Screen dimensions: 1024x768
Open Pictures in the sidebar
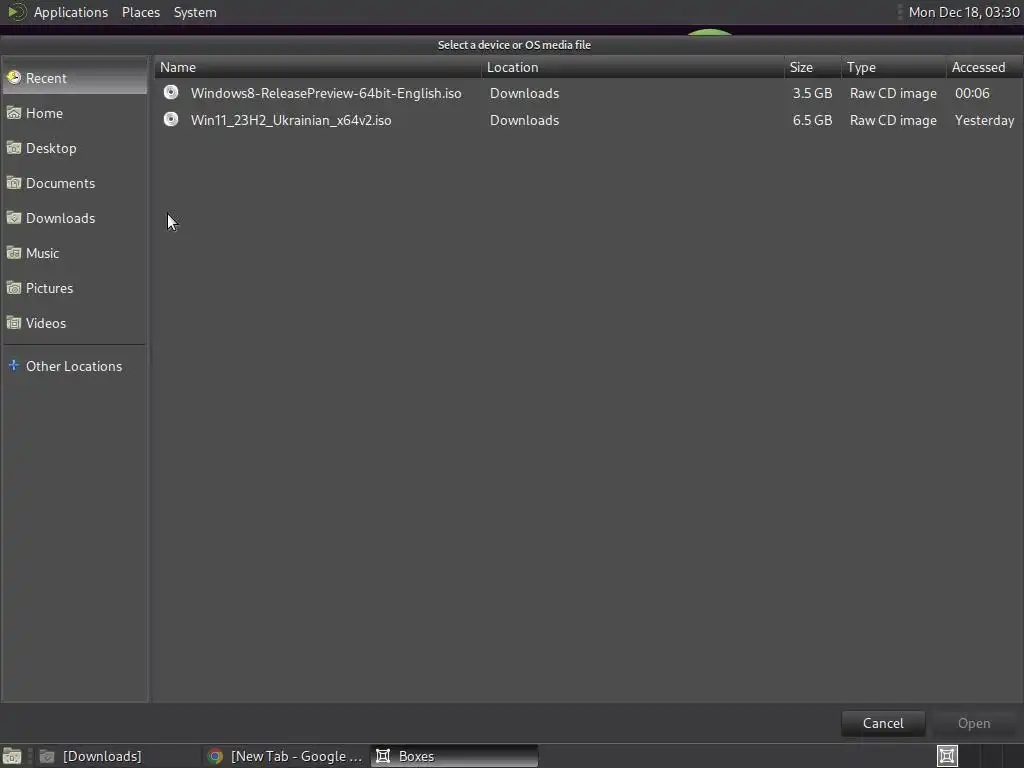74,288
